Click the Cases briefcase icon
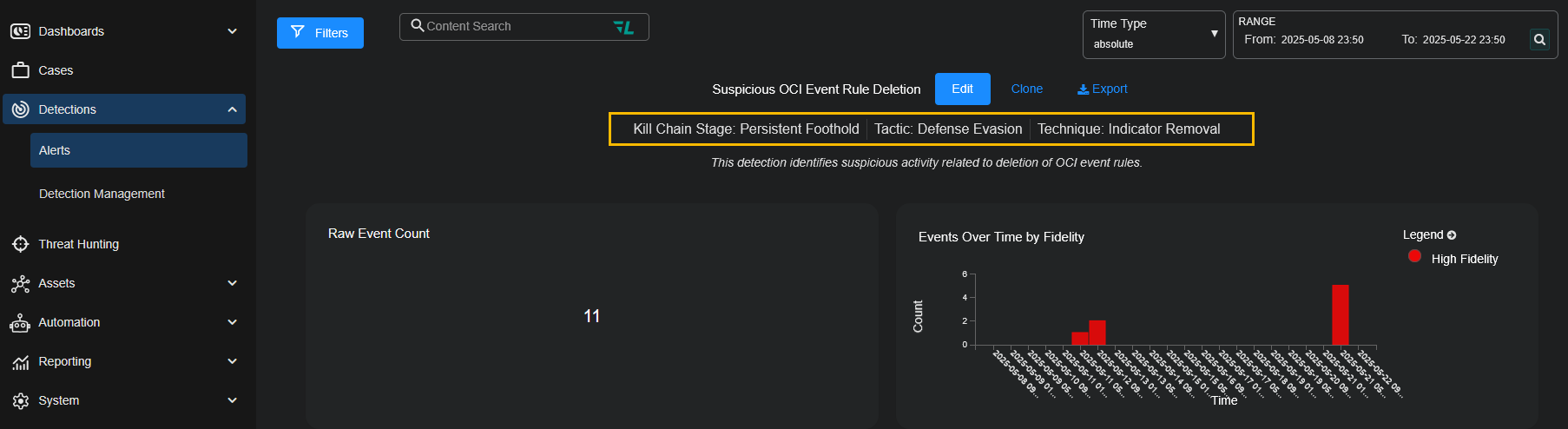This screenshot has height=429, width=1568. coord(20,70)
